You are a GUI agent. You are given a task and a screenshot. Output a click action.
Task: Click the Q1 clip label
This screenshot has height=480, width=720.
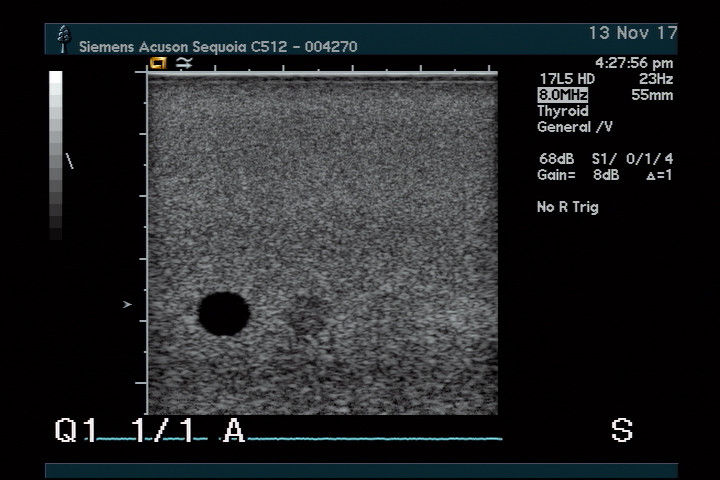(x=77, y=431)
